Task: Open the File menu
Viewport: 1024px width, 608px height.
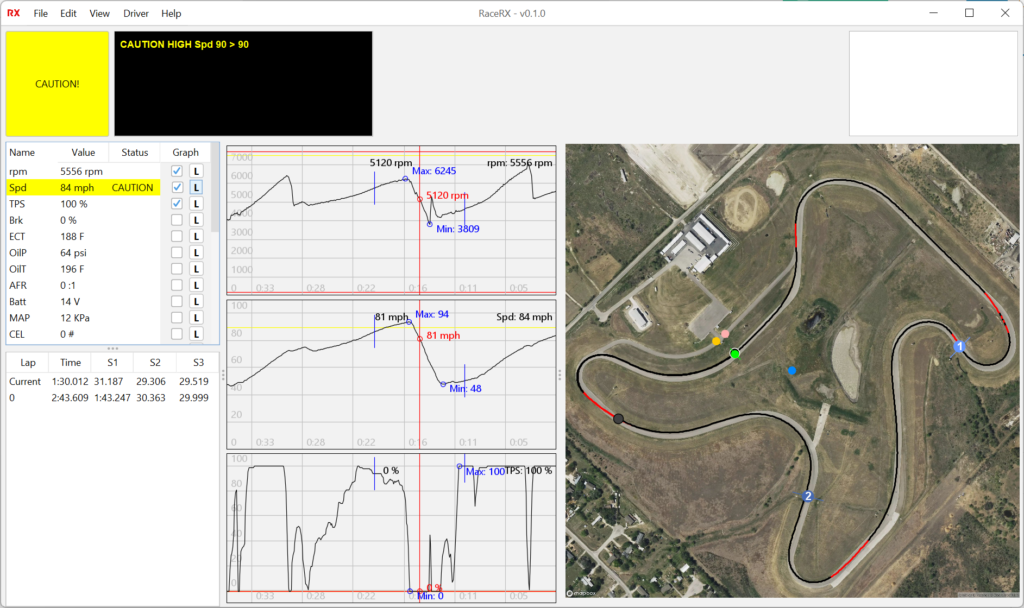Action: click(40, 13)
